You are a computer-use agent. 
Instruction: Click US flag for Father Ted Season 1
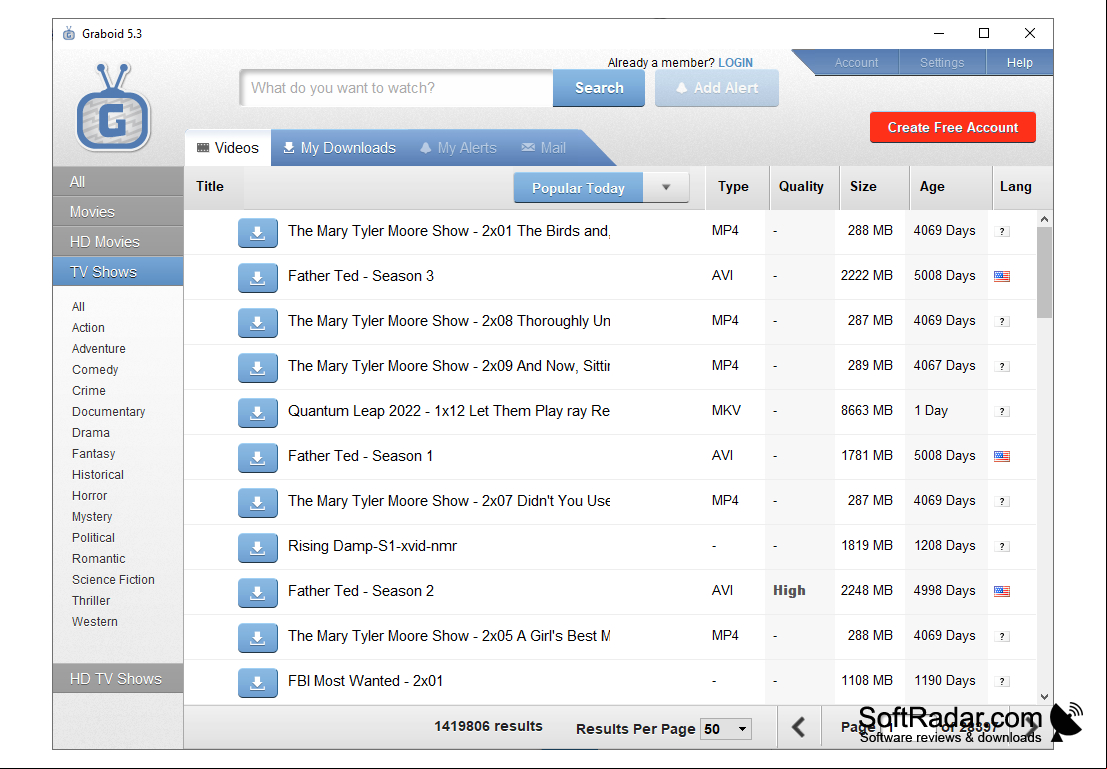click(x=1002, y=456)
